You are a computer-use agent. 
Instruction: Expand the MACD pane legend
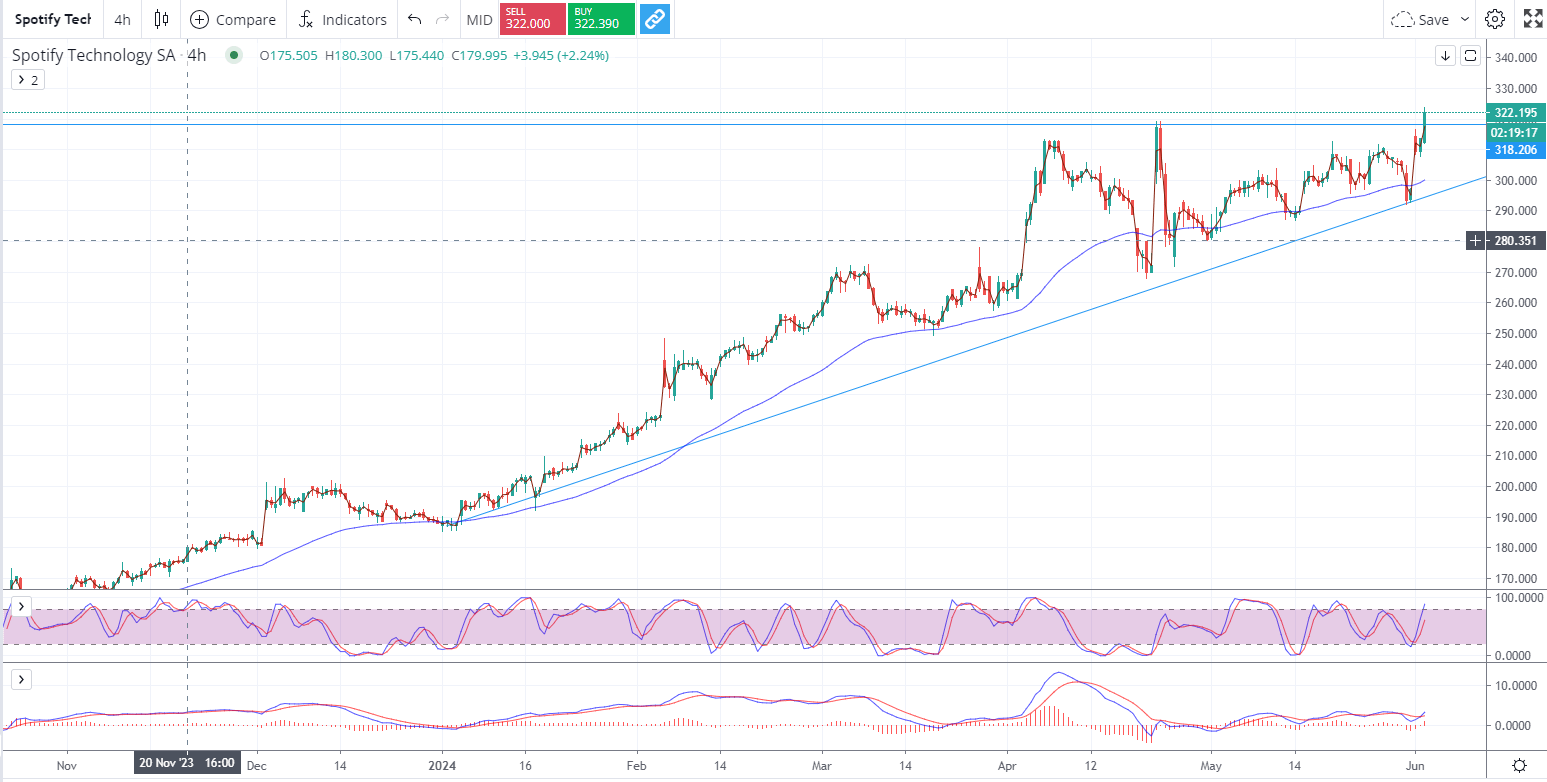(x=22, y=680)
